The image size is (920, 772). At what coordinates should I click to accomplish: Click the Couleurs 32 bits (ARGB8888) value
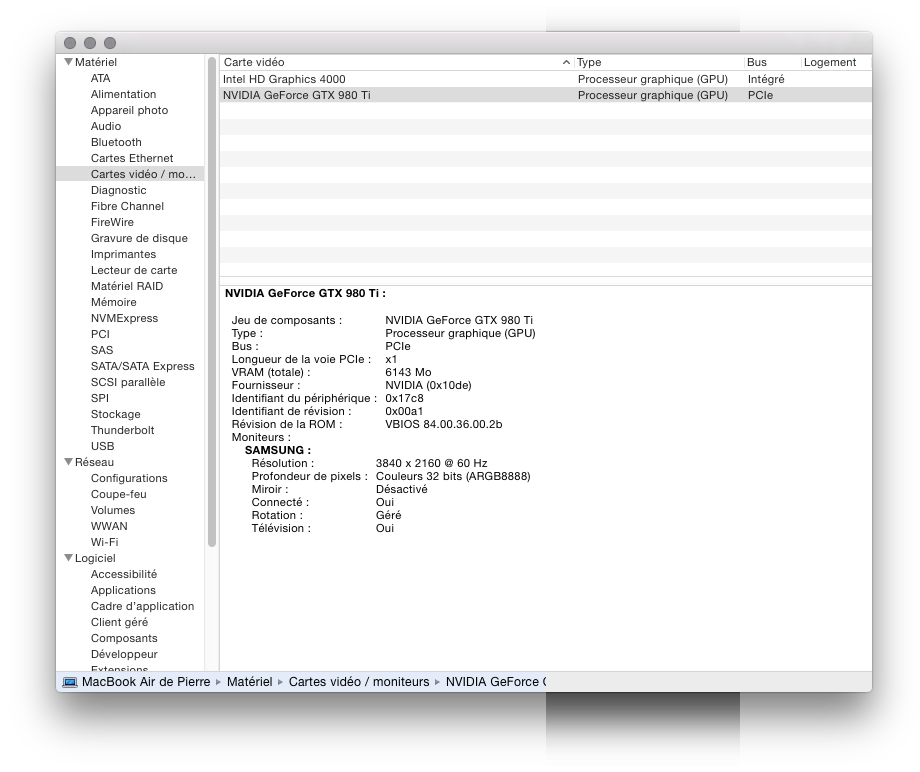click(453, 476)
